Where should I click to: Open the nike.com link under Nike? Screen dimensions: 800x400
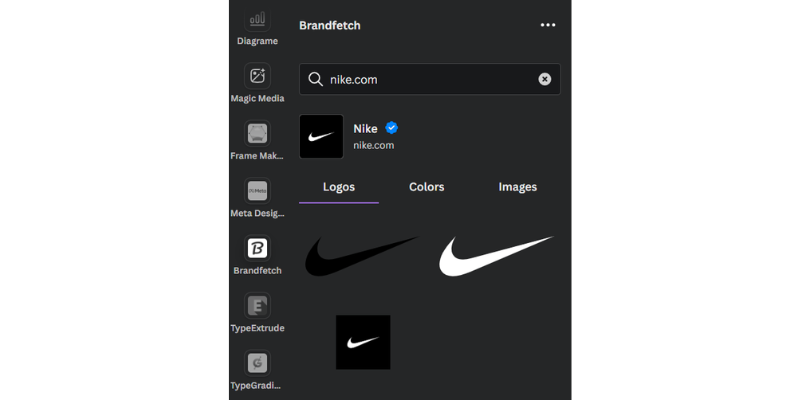[374, 145]
